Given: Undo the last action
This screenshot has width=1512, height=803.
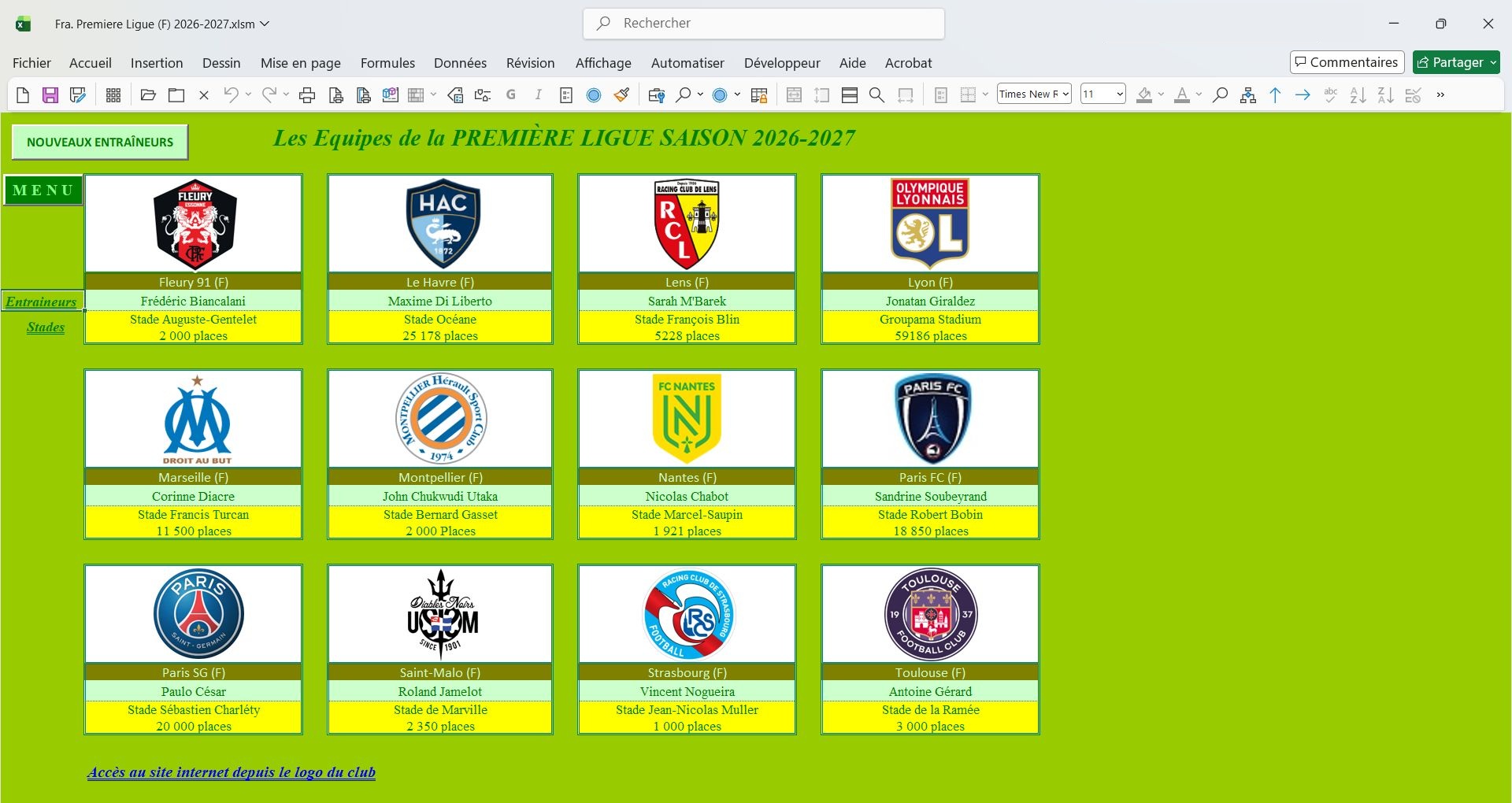Looking at the screenshot, I should pyautogui.click(x=231, y=95).
